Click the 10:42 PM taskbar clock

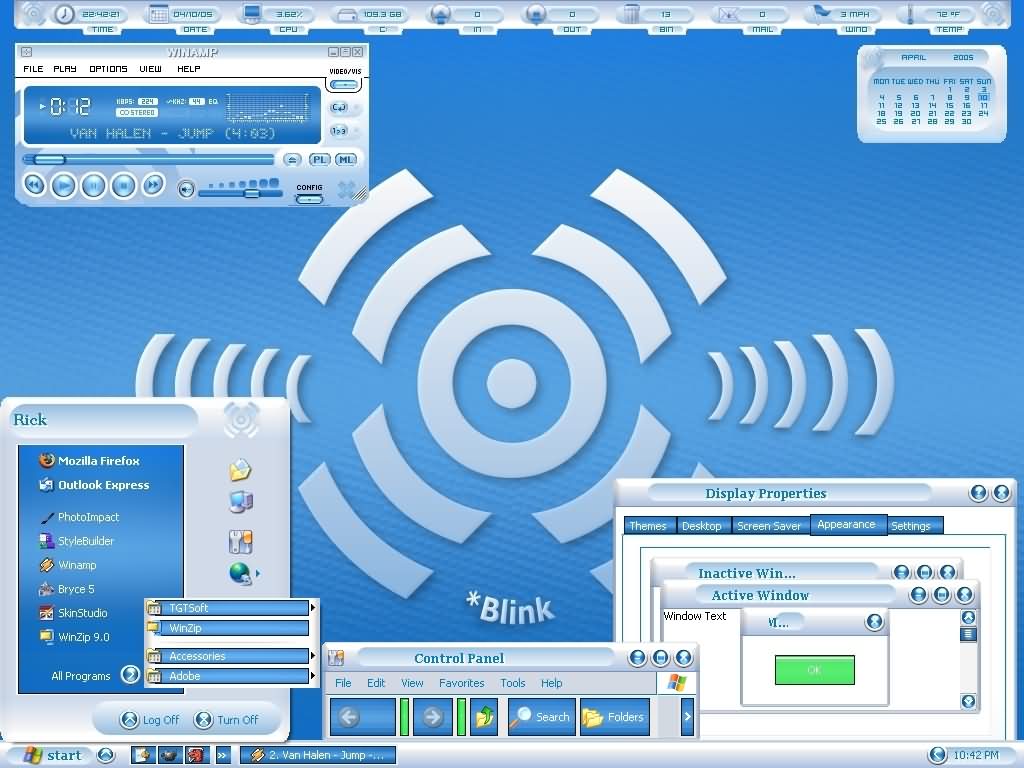point(976,756)
